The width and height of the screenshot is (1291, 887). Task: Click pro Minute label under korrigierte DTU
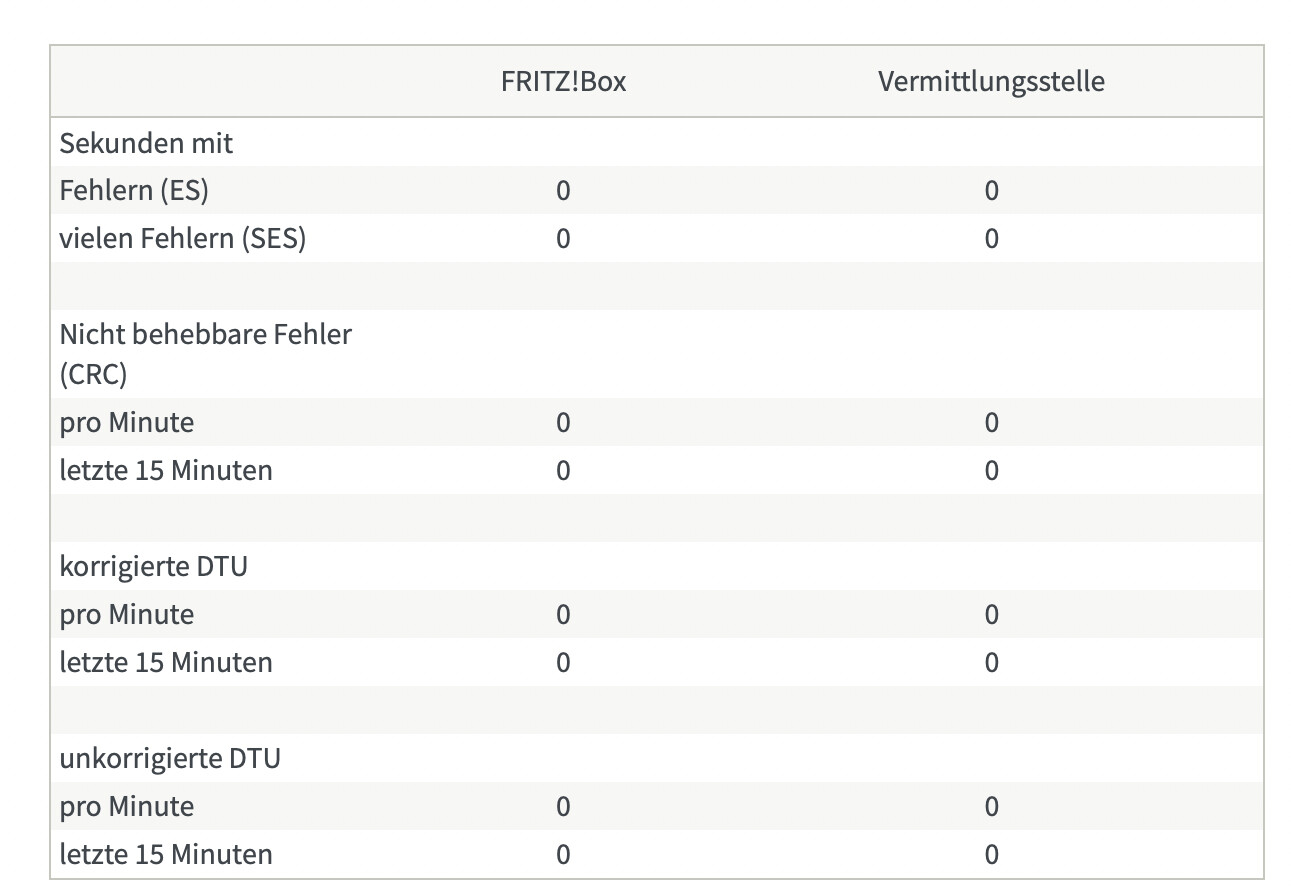coord(127,614)
